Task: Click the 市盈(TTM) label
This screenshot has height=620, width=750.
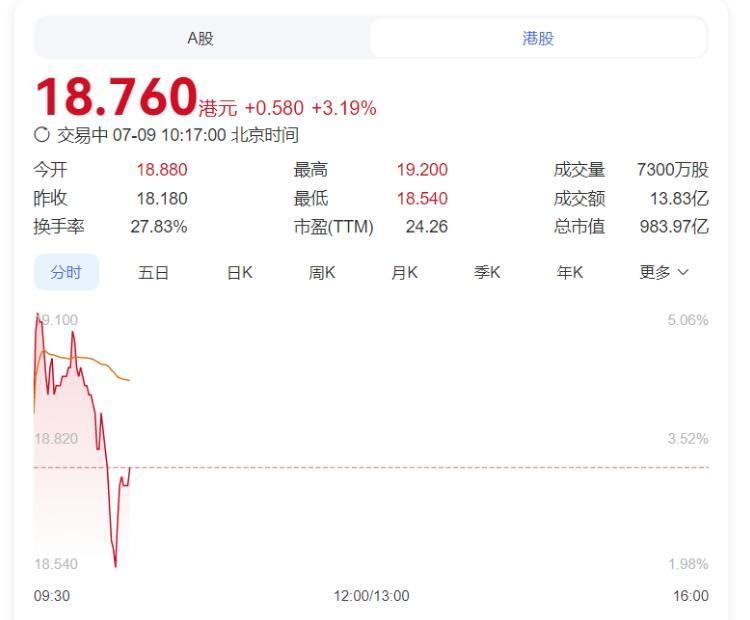Action: point(333,226)
